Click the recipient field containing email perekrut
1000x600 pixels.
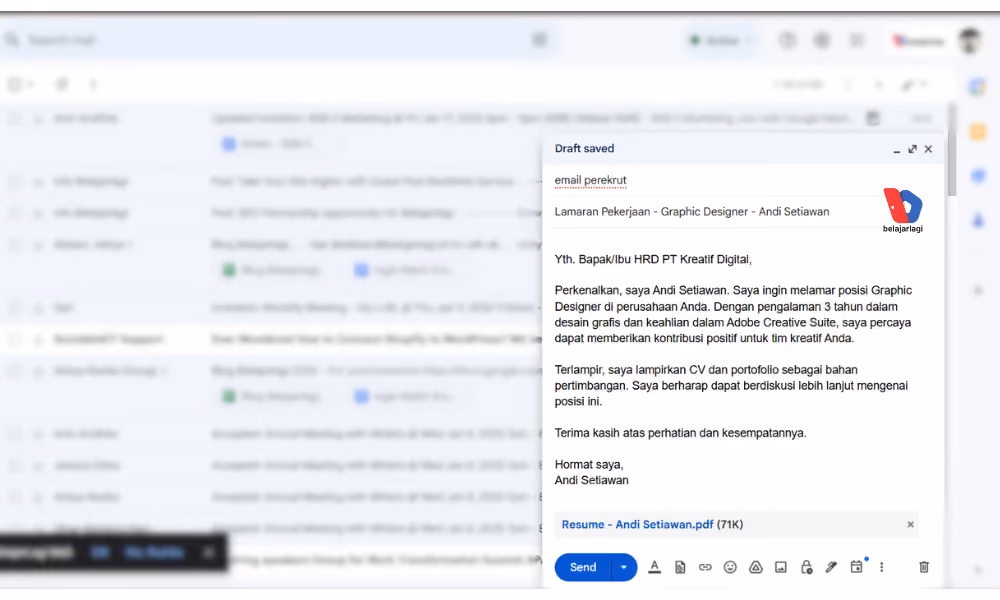717,180
